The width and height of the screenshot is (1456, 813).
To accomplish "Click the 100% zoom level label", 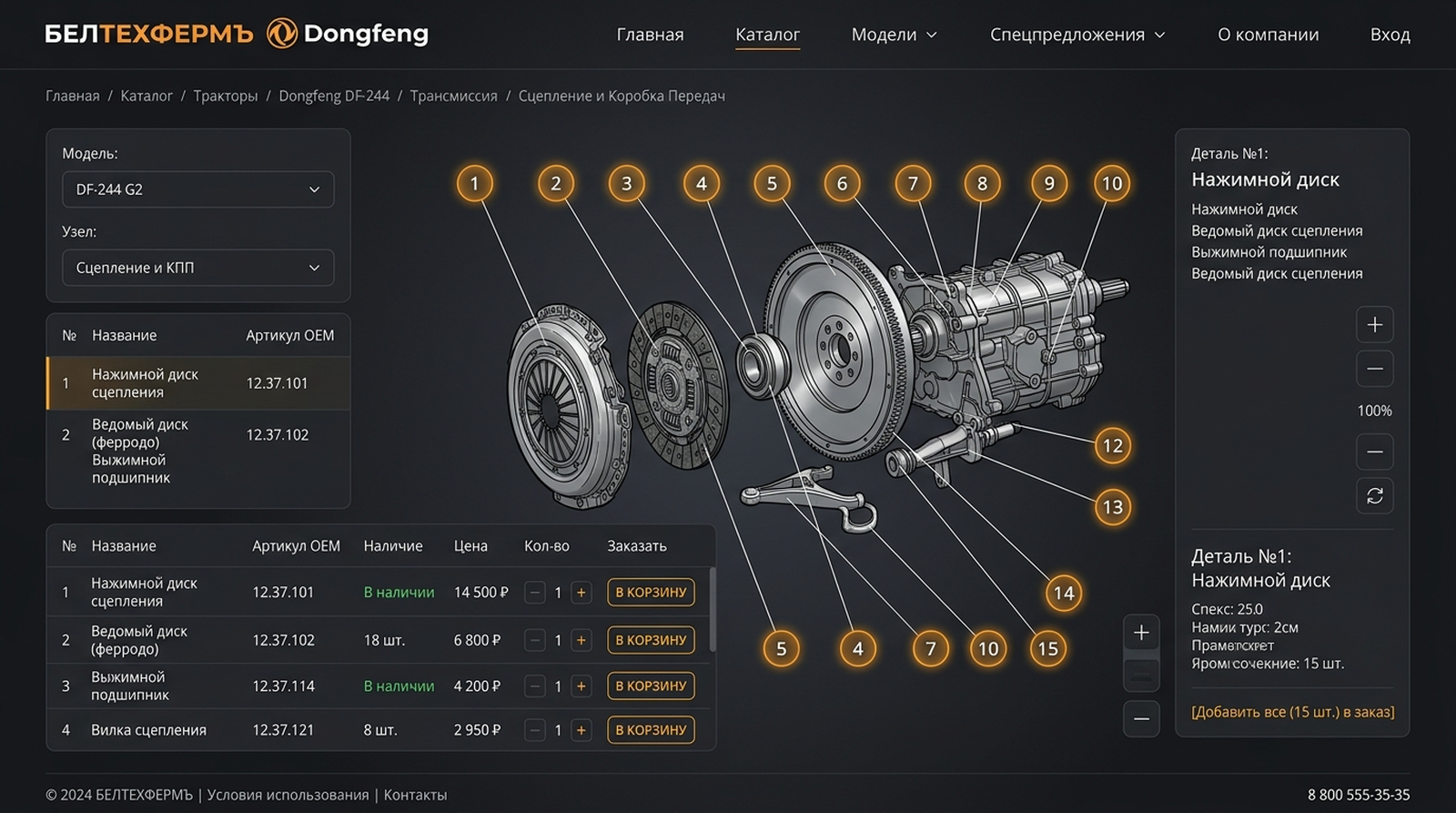I will pyautogui.click(x=1375, y=411).
